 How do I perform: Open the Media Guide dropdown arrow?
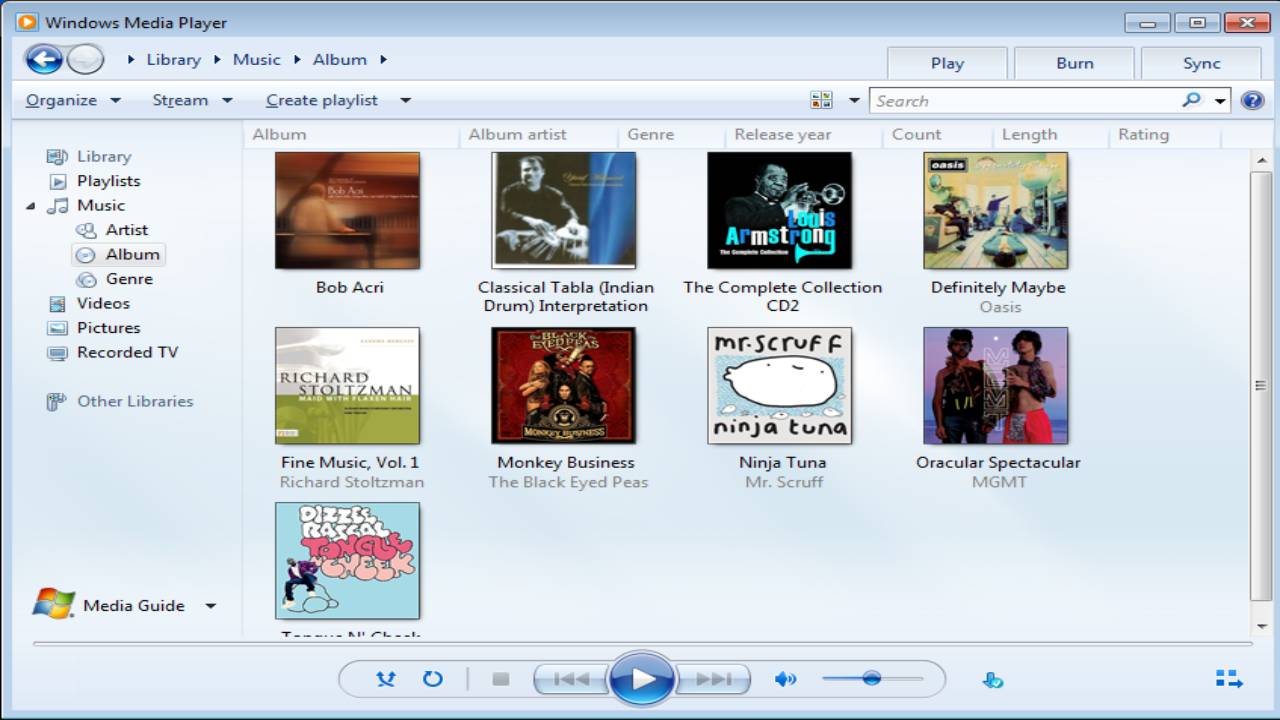[x=210, y=606]
